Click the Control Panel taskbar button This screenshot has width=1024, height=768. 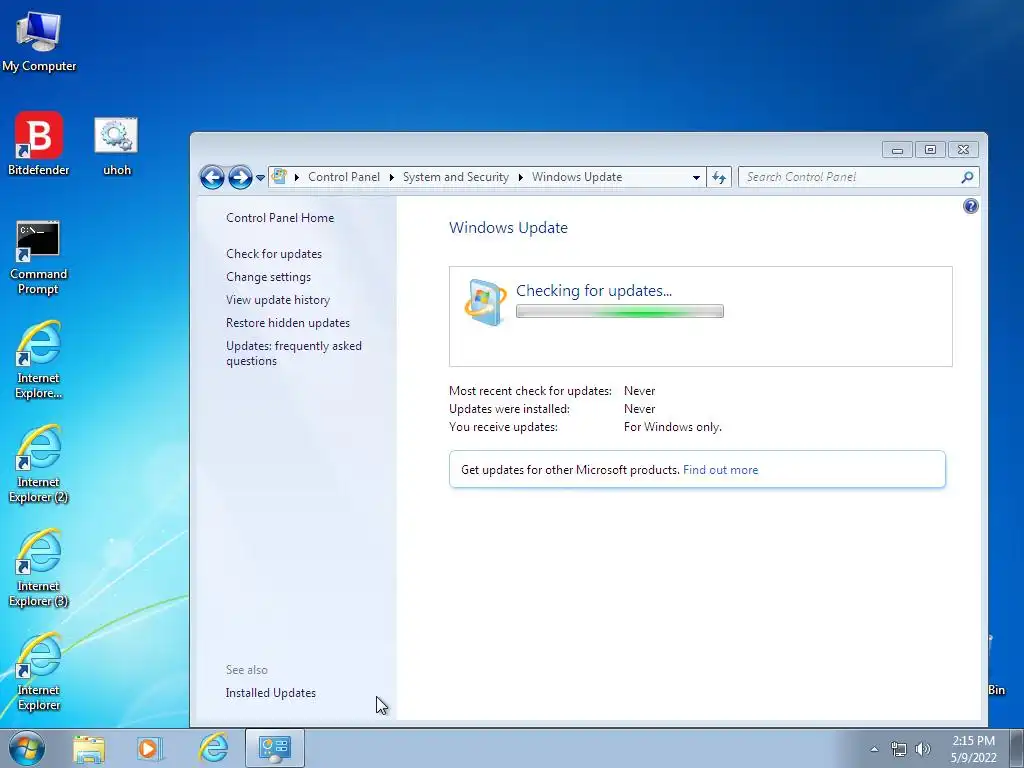point(274,748)
